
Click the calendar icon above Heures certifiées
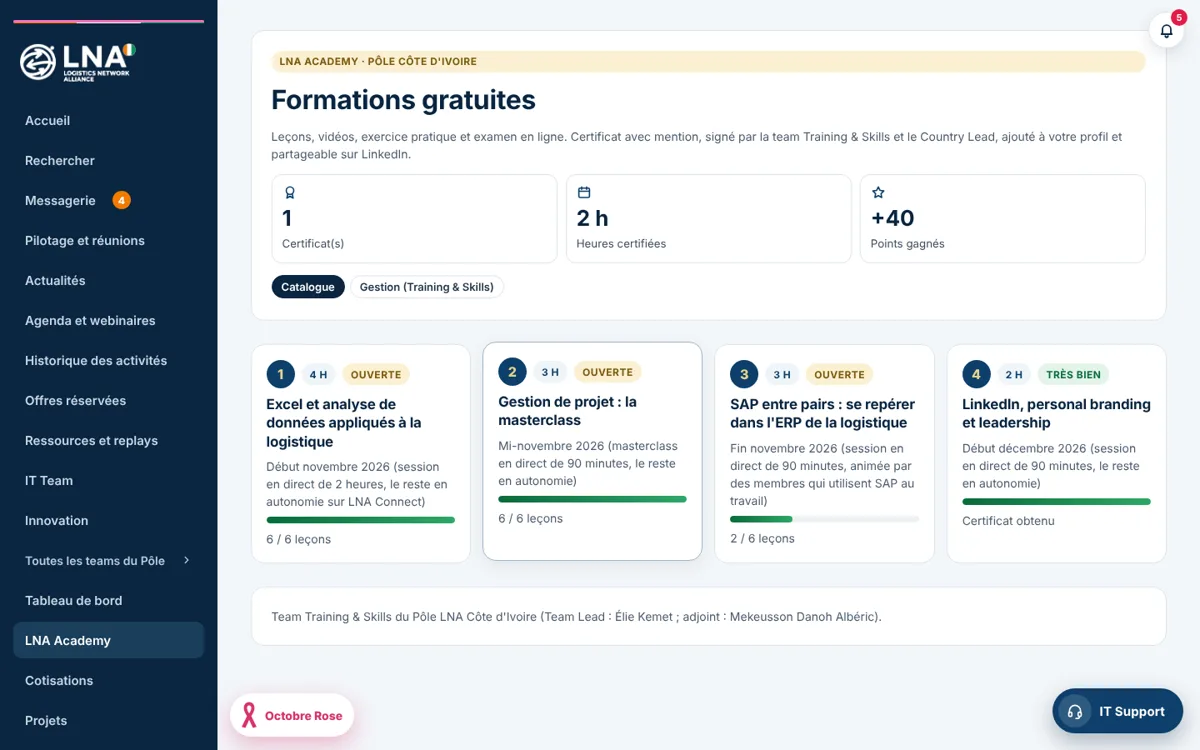pos(584,192)
